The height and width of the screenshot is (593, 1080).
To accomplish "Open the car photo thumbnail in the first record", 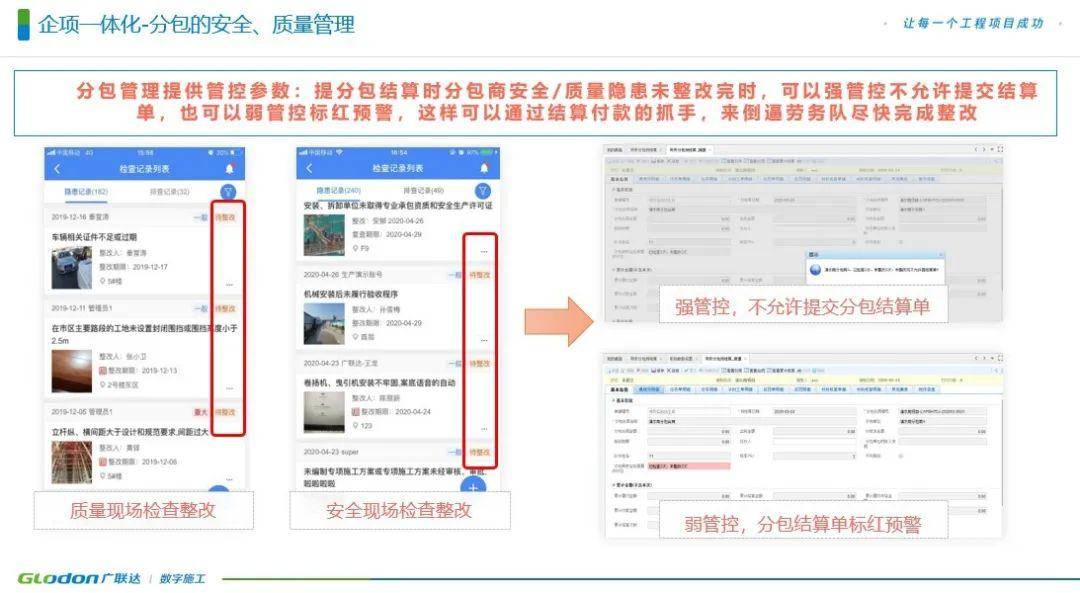I will [x=71, y=267].
